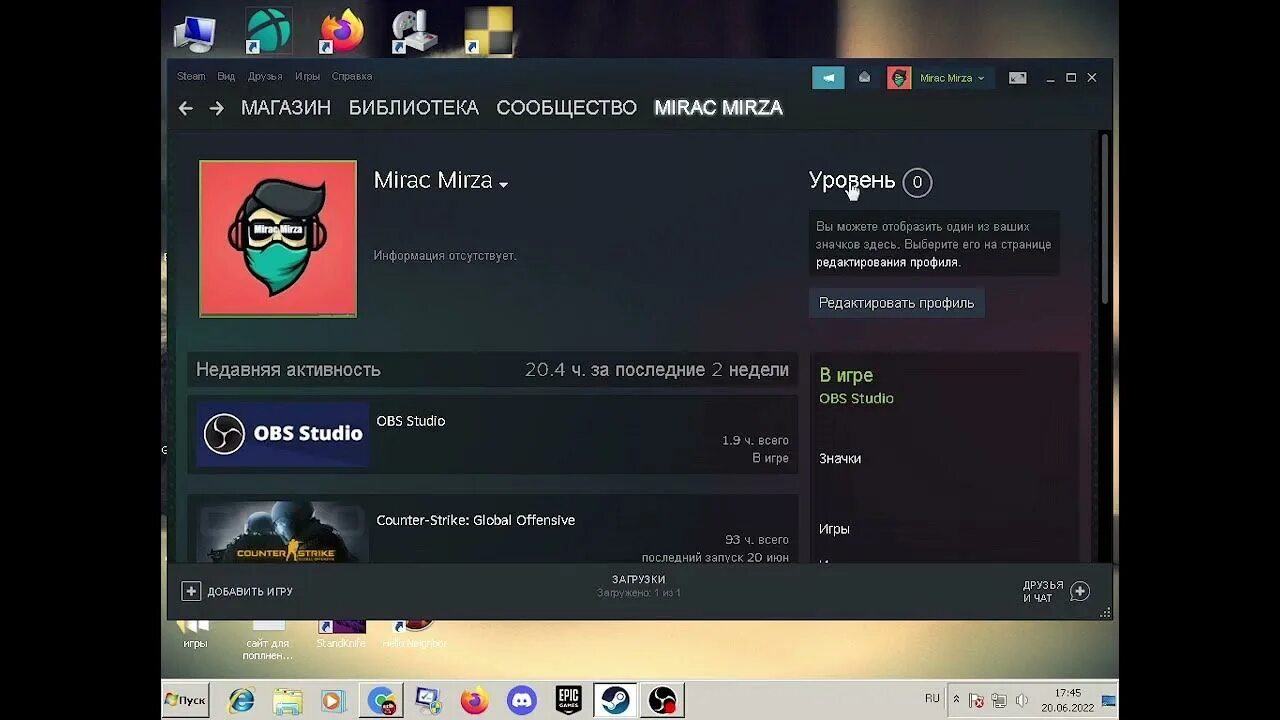Go forward with the right arrow
Image resolution: width=1280 pixels, height=720 pixels.
click(x=217, y=108)
